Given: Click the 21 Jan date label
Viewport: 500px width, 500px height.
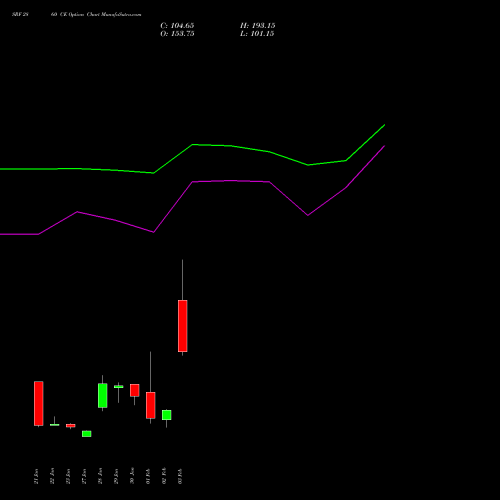Looking at the screenshot, I should pyautogui.click(x=36, y=476).
